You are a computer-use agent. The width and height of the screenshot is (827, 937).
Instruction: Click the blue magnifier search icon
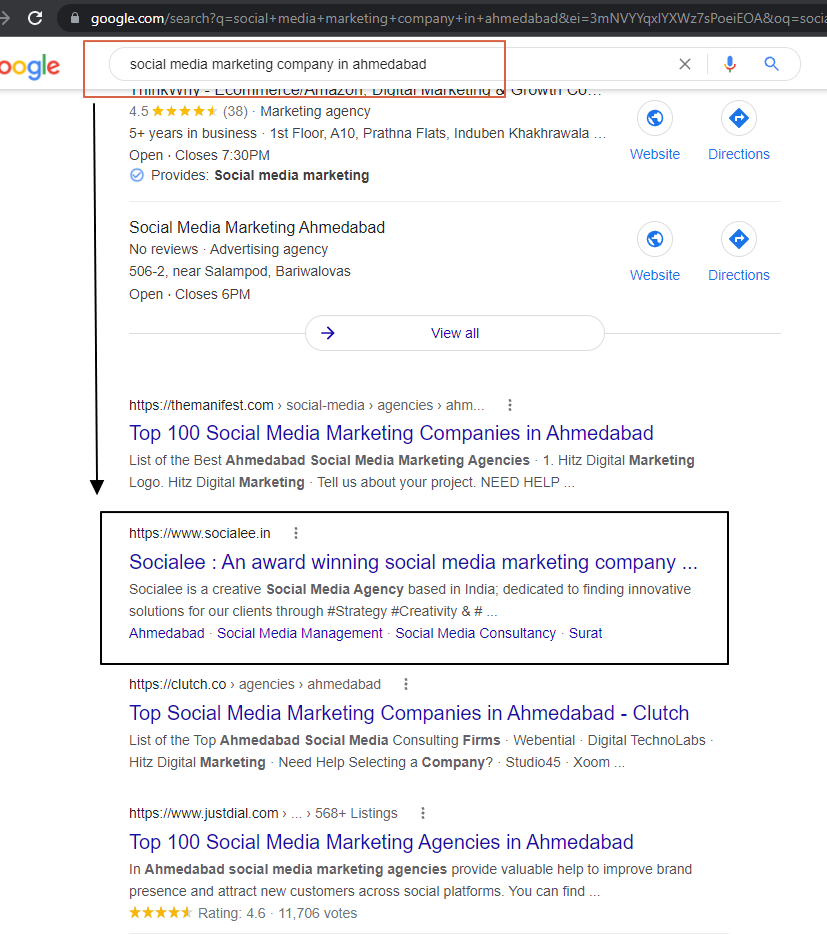(771, 64)
